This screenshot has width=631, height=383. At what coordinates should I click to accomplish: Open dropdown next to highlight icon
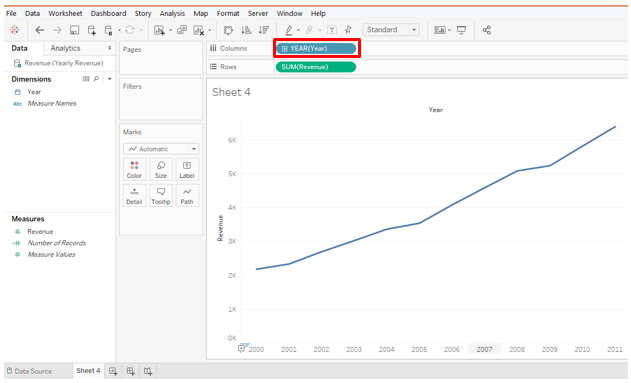click(x=298, y=30)
